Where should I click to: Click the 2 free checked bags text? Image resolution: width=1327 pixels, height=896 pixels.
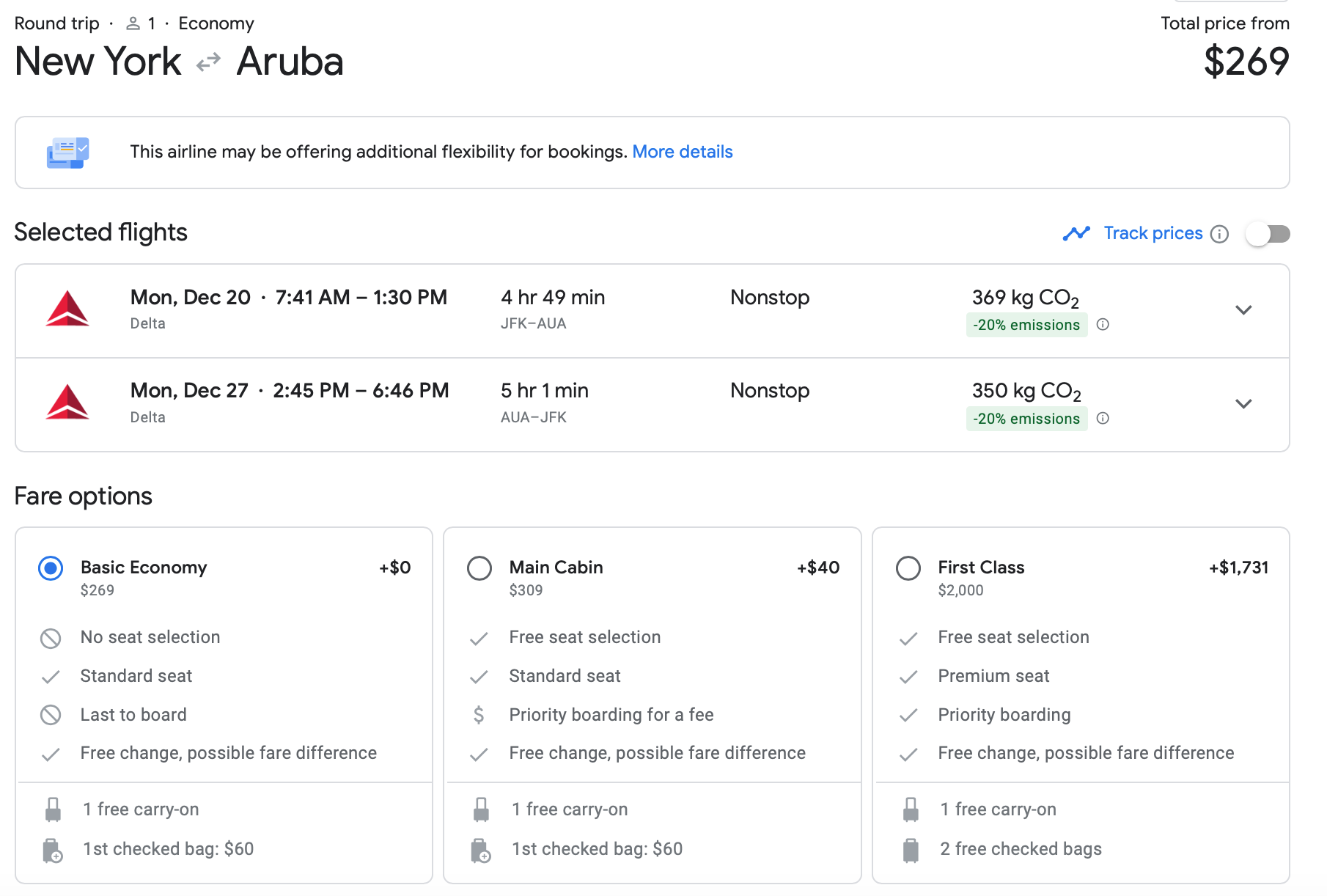[x=1021, y=849]
